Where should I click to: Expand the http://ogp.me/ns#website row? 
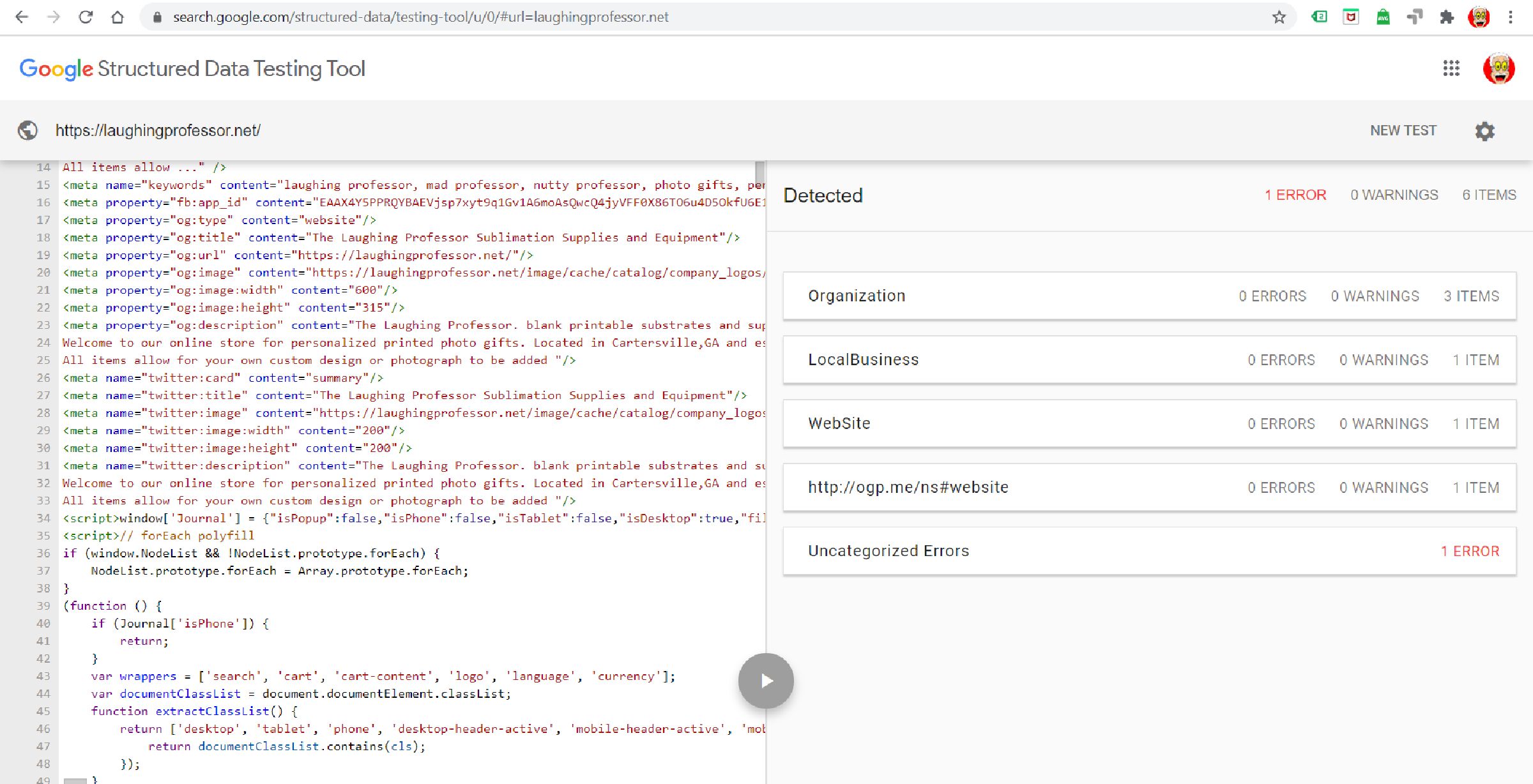click(x=1150, y=488)
